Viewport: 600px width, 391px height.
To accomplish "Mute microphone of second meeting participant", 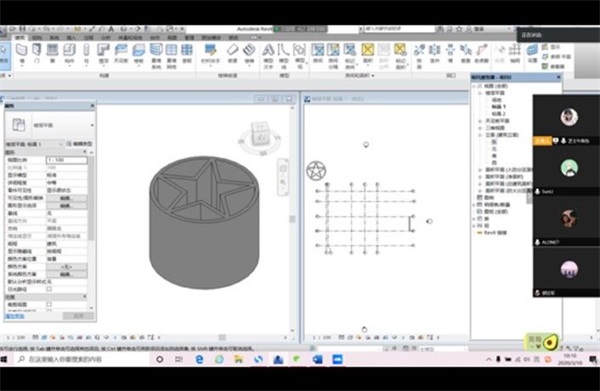I will 537,191.
